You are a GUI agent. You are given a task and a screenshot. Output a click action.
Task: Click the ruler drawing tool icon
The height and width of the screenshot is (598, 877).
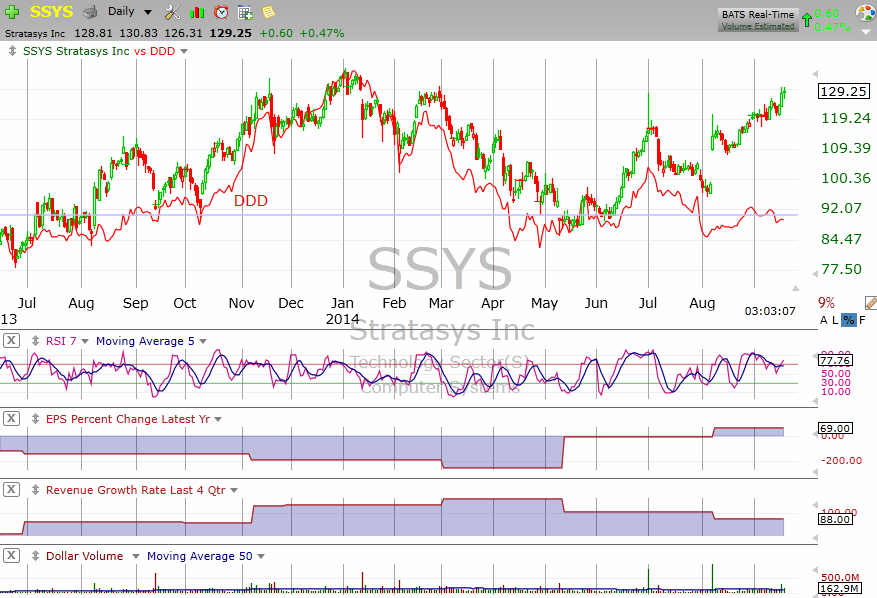click(x=871, y=303)
